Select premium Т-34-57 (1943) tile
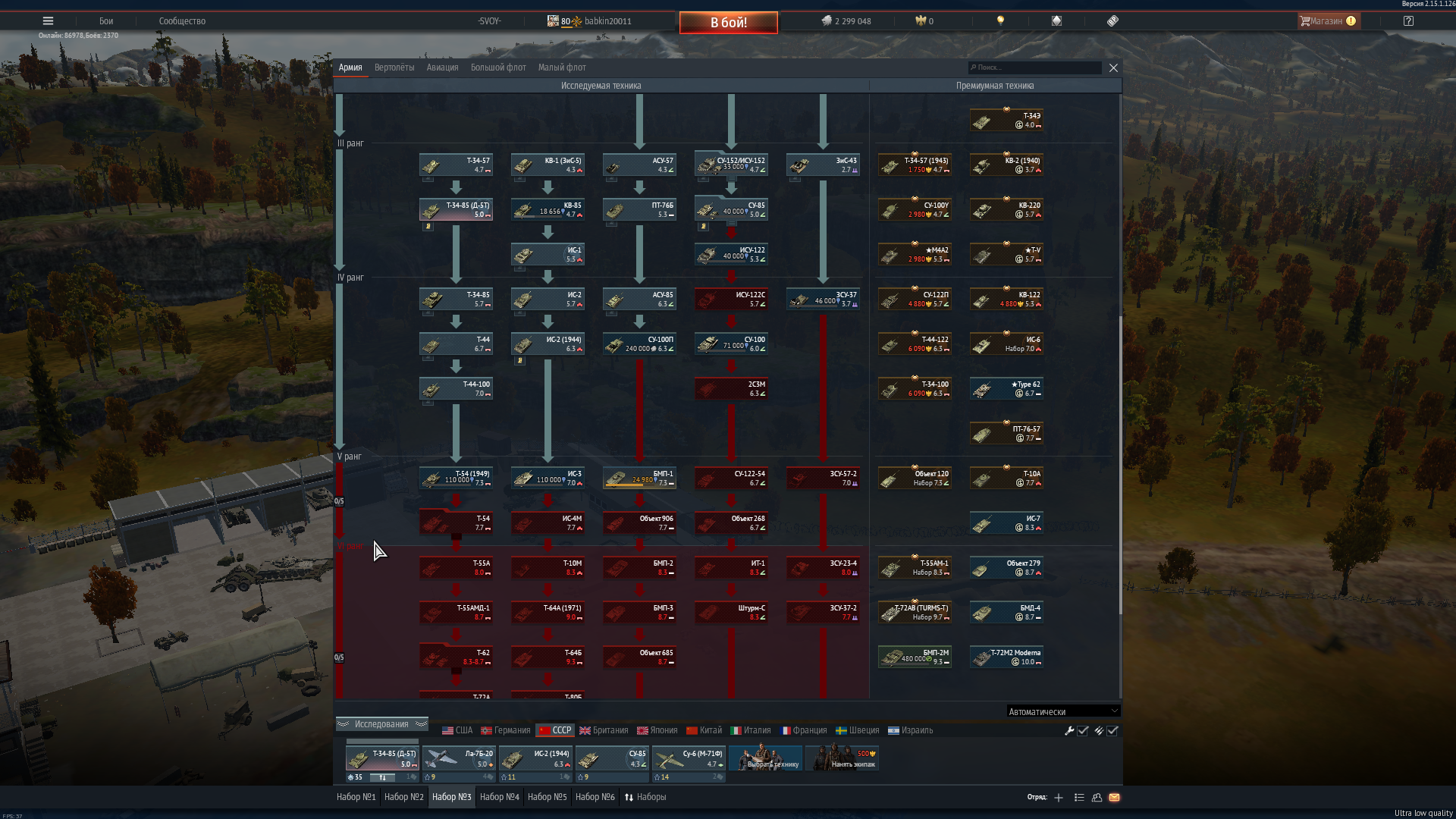The width and height of the screenshot is (1456, 819). tap(915, 165)
